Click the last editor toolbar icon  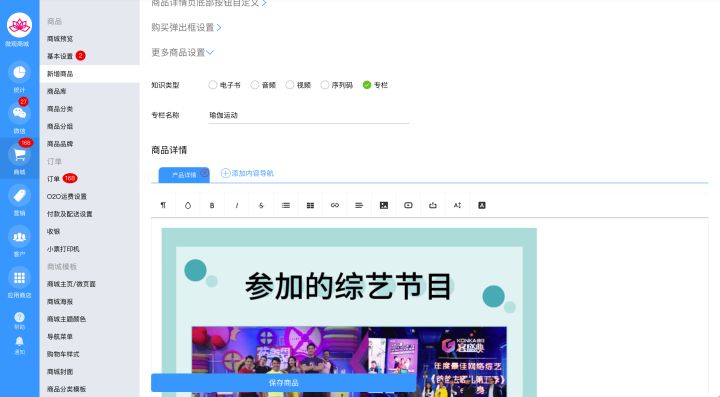click(482, 205)
